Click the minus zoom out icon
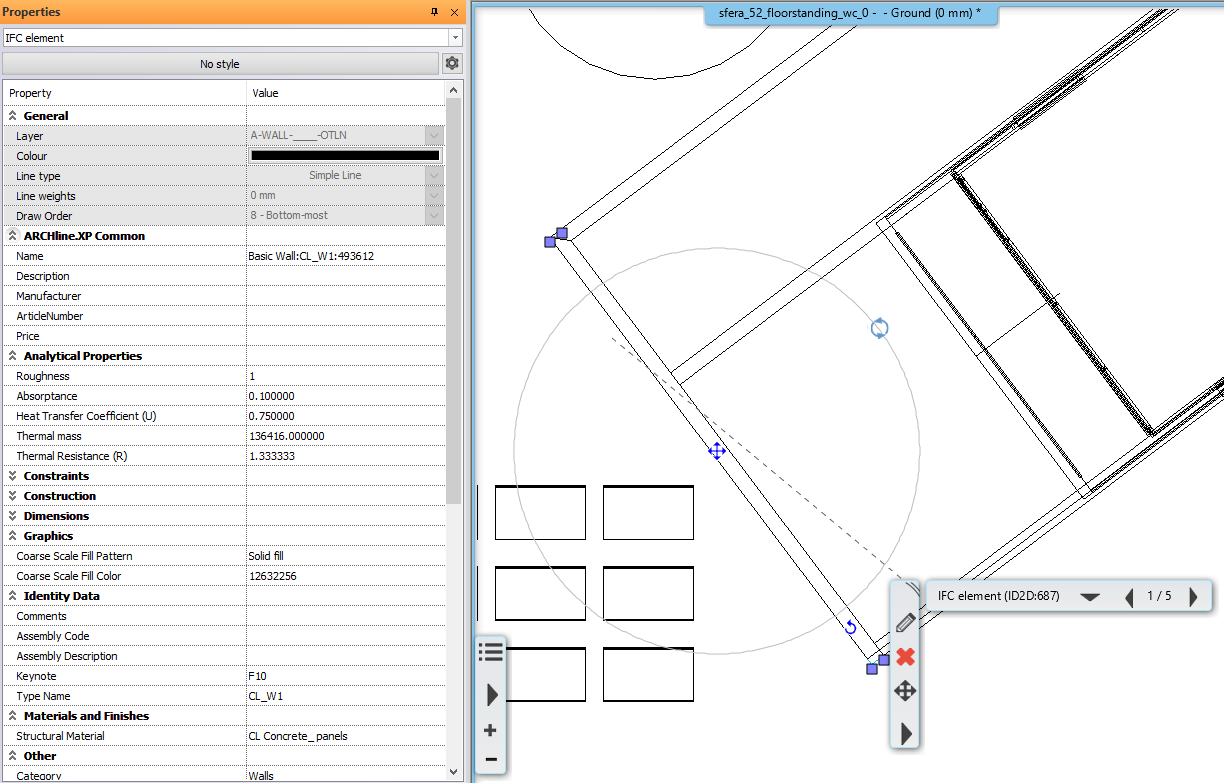The width and height of the screenshot is (1224, 783). point(491,760)
